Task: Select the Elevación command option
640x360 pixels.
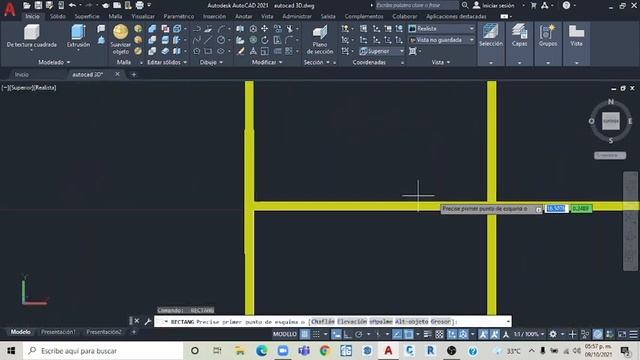Action: point(352,322)
